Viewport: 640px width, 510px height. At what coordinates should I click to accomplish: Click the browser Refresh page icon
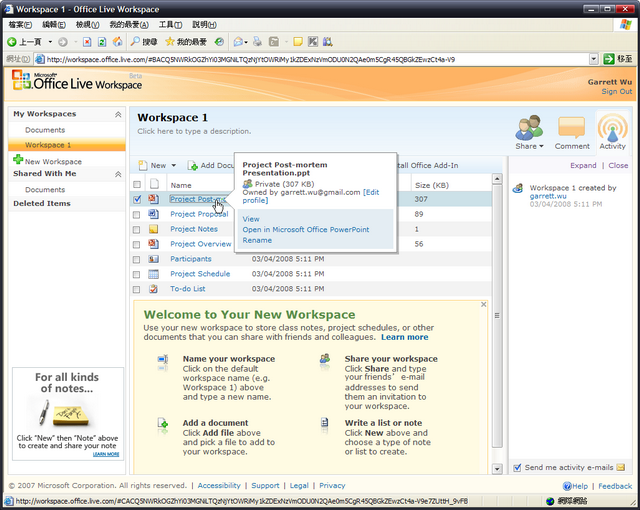(x=102, y=42)
